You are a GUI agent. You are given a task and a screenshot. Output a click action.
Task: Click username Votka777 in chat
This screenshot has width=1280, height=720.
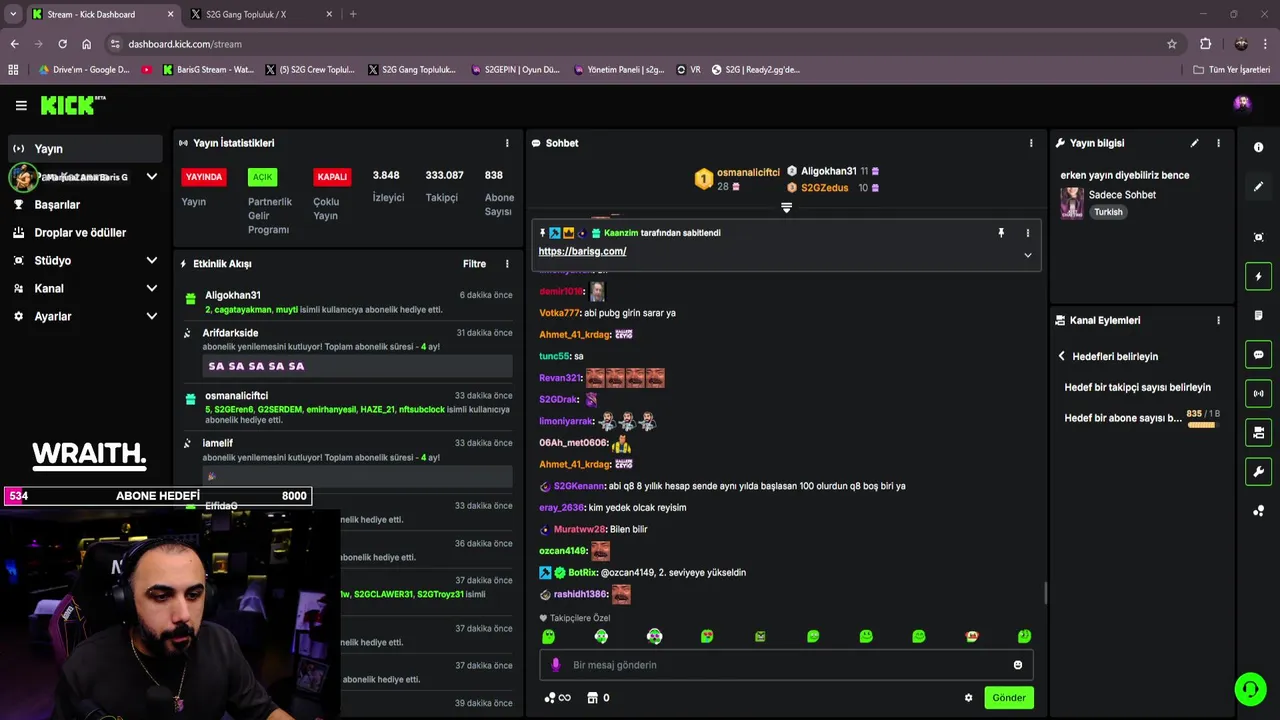click(559, 313)
